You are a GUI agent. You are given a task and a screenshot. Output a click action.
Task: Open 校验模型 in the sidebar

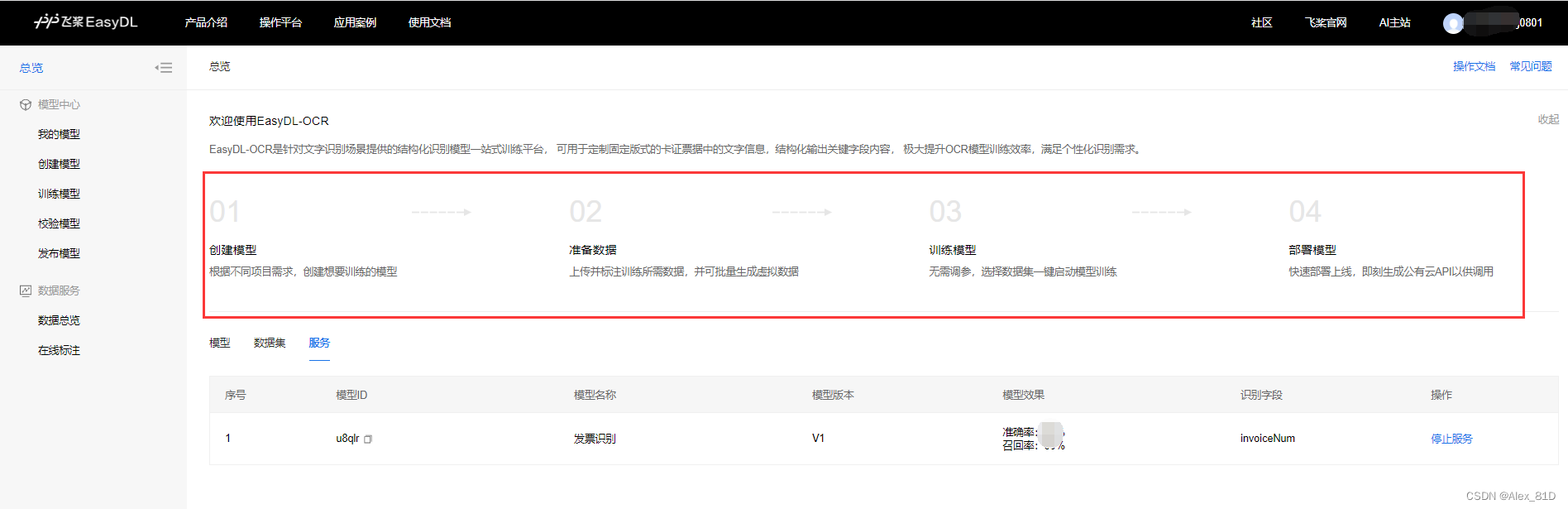59,223
